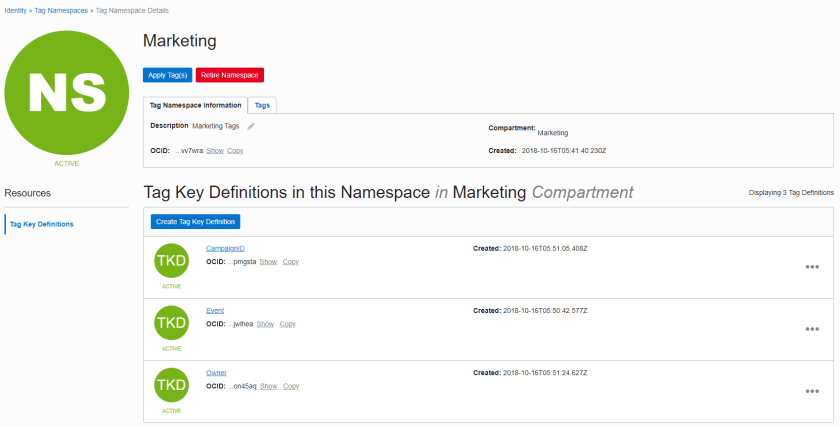
Task: Click the pencil edit icon beside Description
Action: [251, 126]
